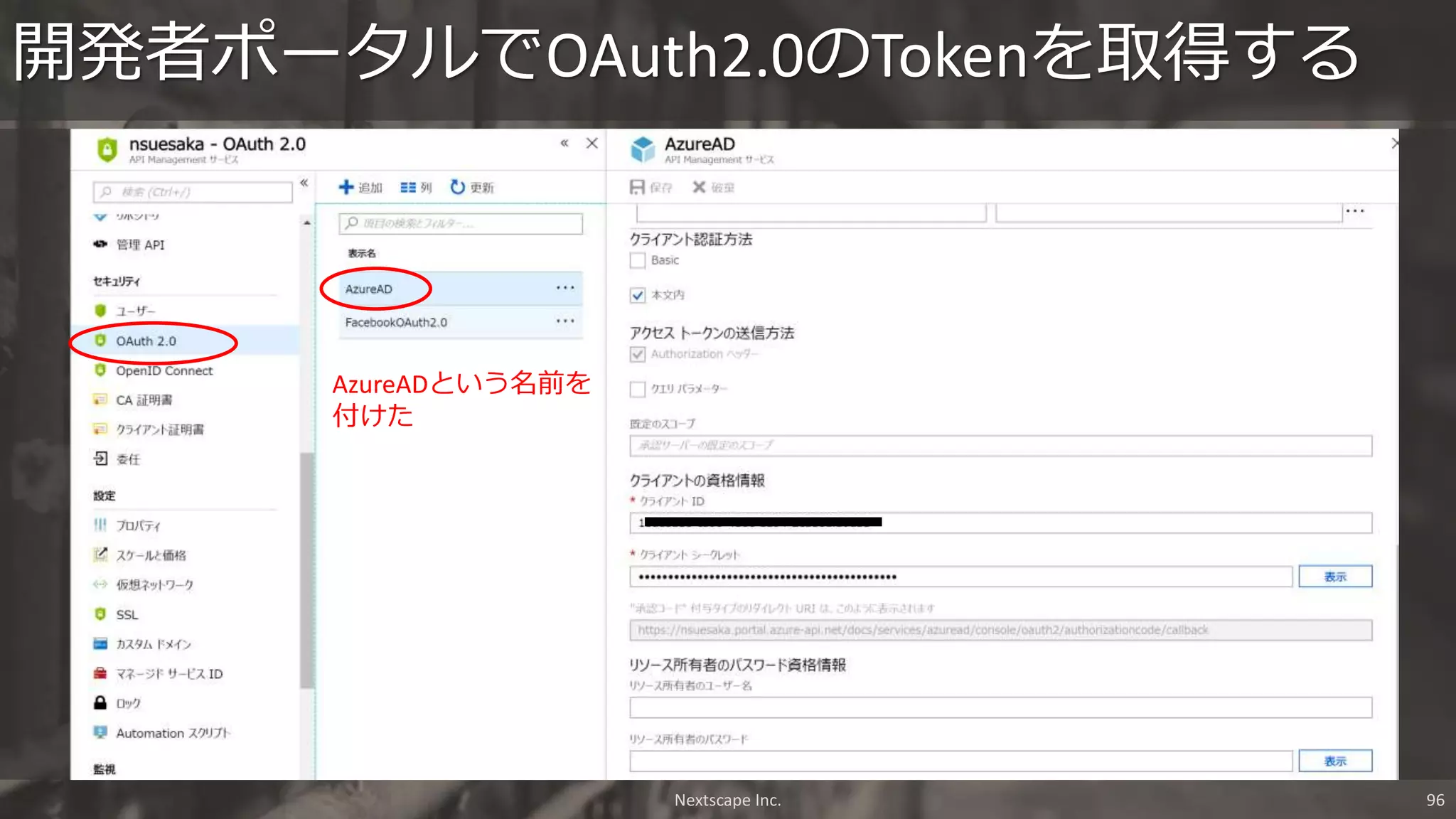
Task: Focus the item search and filter box
Action: pyautogui.click(x=461, y=223)
